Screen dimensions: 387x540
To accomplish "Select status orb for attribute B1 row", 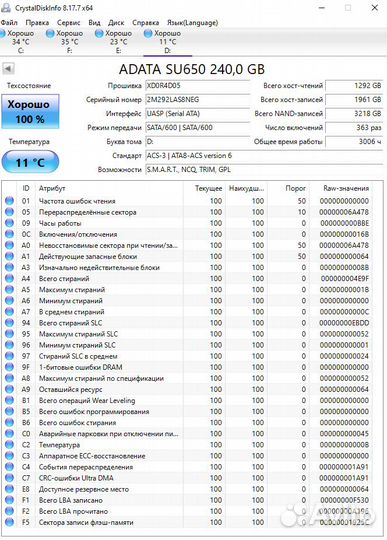I will [x=9, y=400].
